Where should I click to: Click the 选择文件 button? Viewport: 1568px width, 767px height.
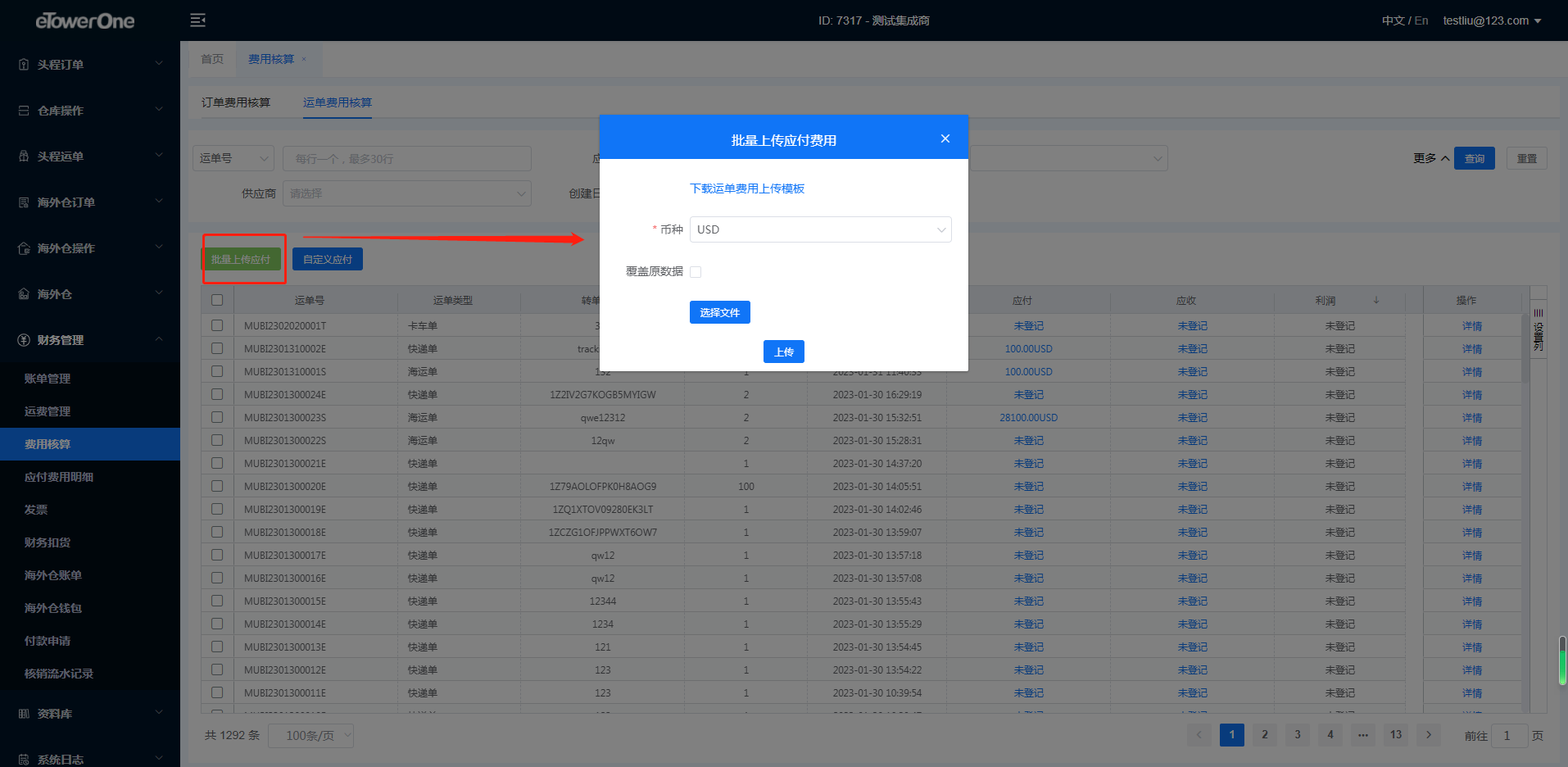pos(719,312)
